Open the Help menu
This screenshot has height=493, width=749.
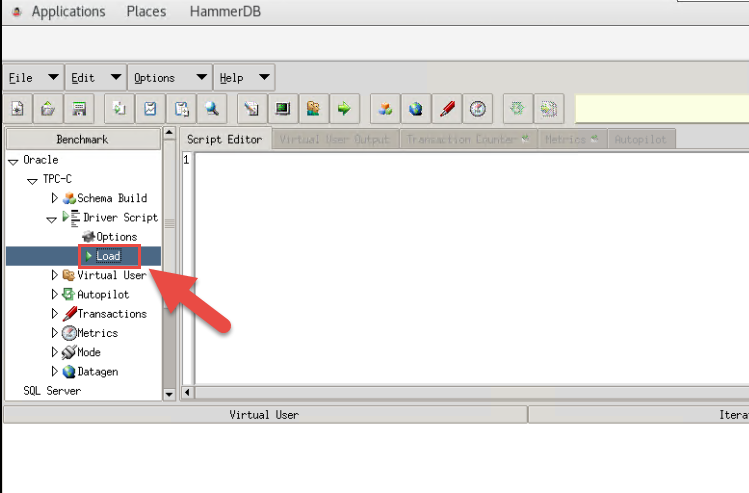[244, 77]
